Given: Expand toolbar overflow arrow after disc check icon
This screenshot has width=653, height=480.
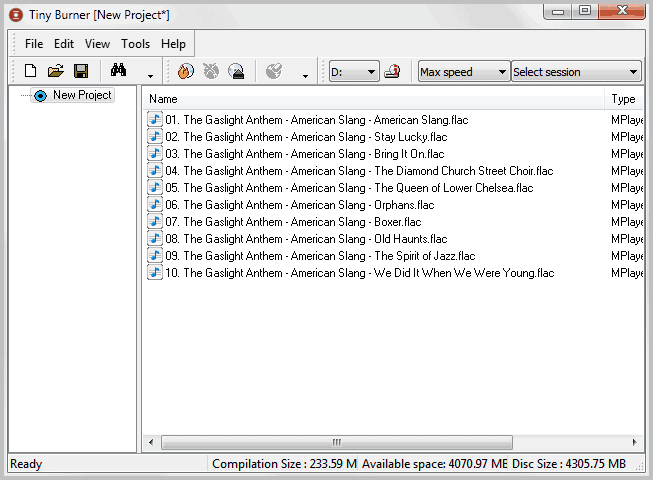Looking at the screenshot, I should click(x=305, y=76).
